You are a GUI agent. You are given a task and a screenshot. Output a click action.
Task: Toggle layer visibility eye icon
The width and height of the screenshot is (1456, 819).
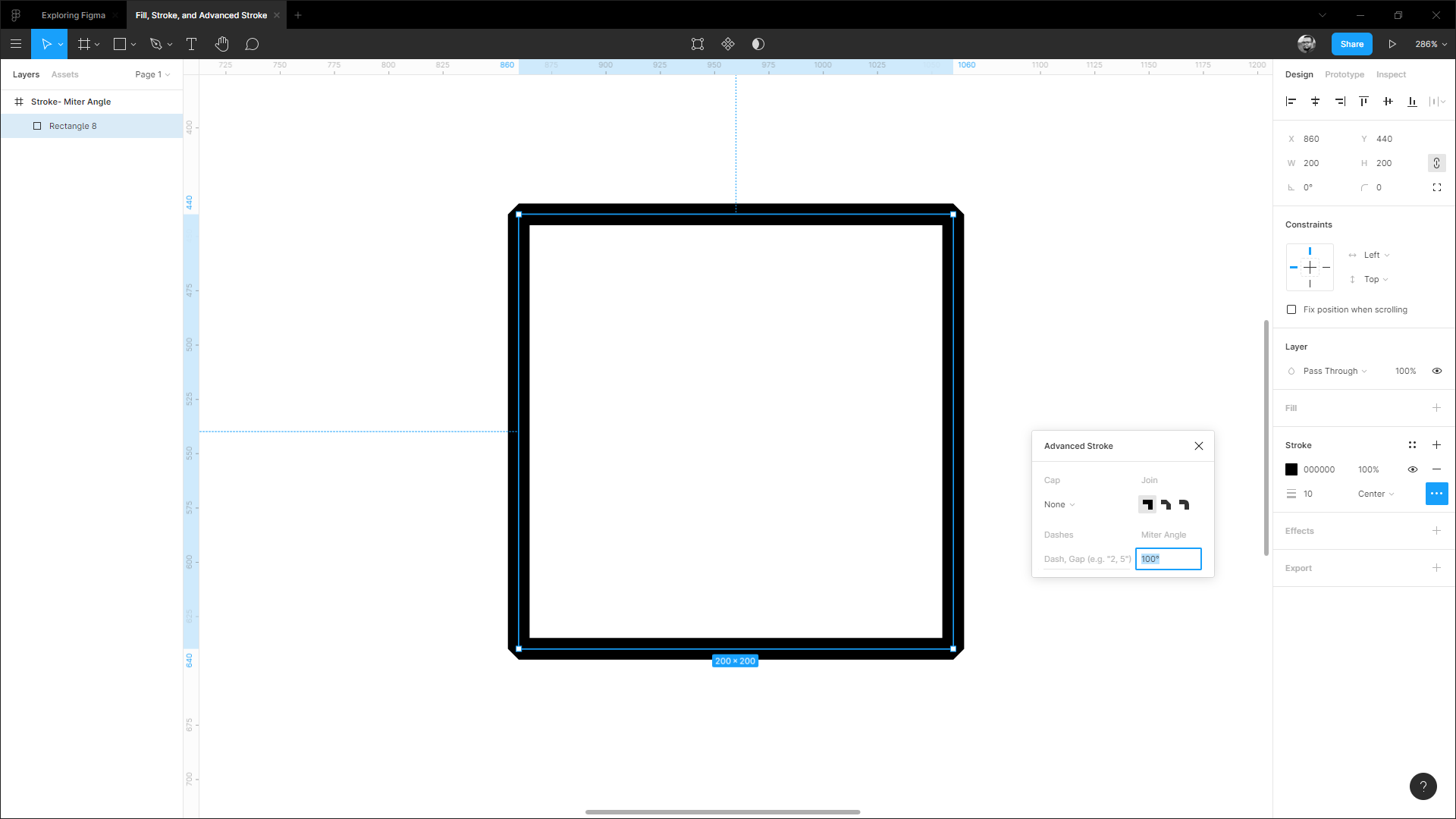1436,371
